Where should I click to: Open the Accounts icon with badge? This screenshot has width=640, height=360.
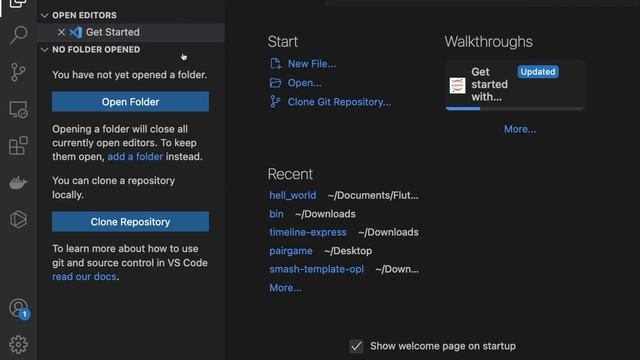tap(19, 309)
